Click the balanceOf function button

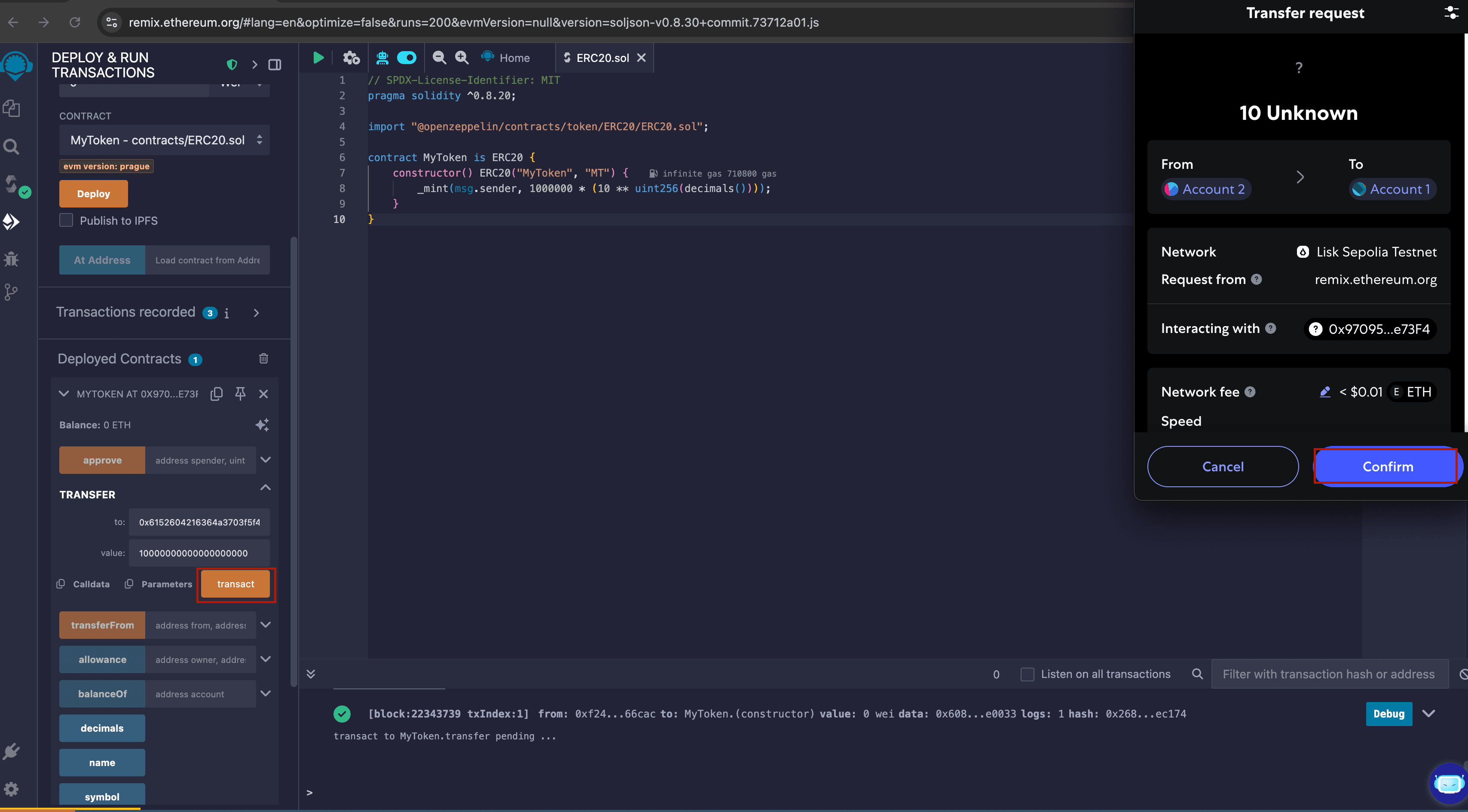(x=102, y=693)
